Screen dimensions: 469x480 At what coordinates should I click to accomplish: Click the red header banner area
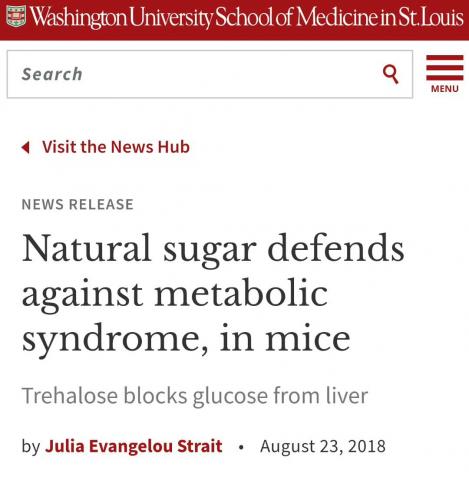(234, 20)
